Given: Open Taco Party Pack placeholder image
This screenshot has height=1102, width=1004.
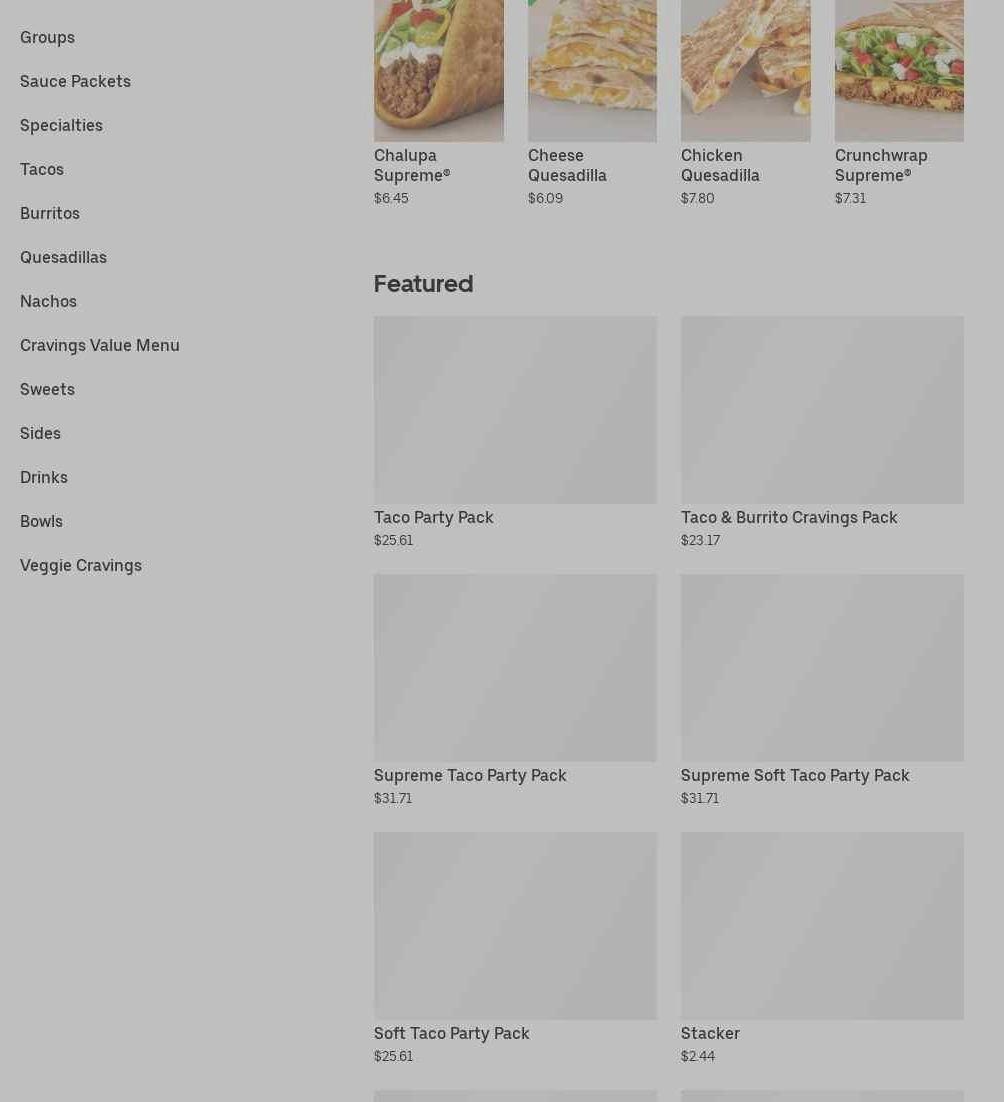Looking at the screenshot, I should tap(515, 410).
